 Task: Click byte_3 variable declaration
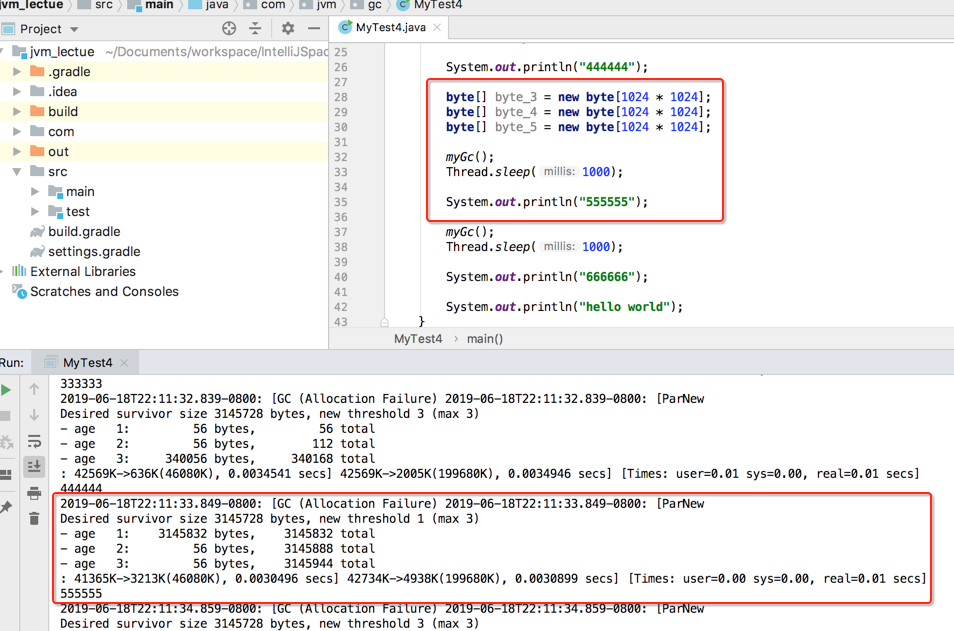tap(516, 97)
